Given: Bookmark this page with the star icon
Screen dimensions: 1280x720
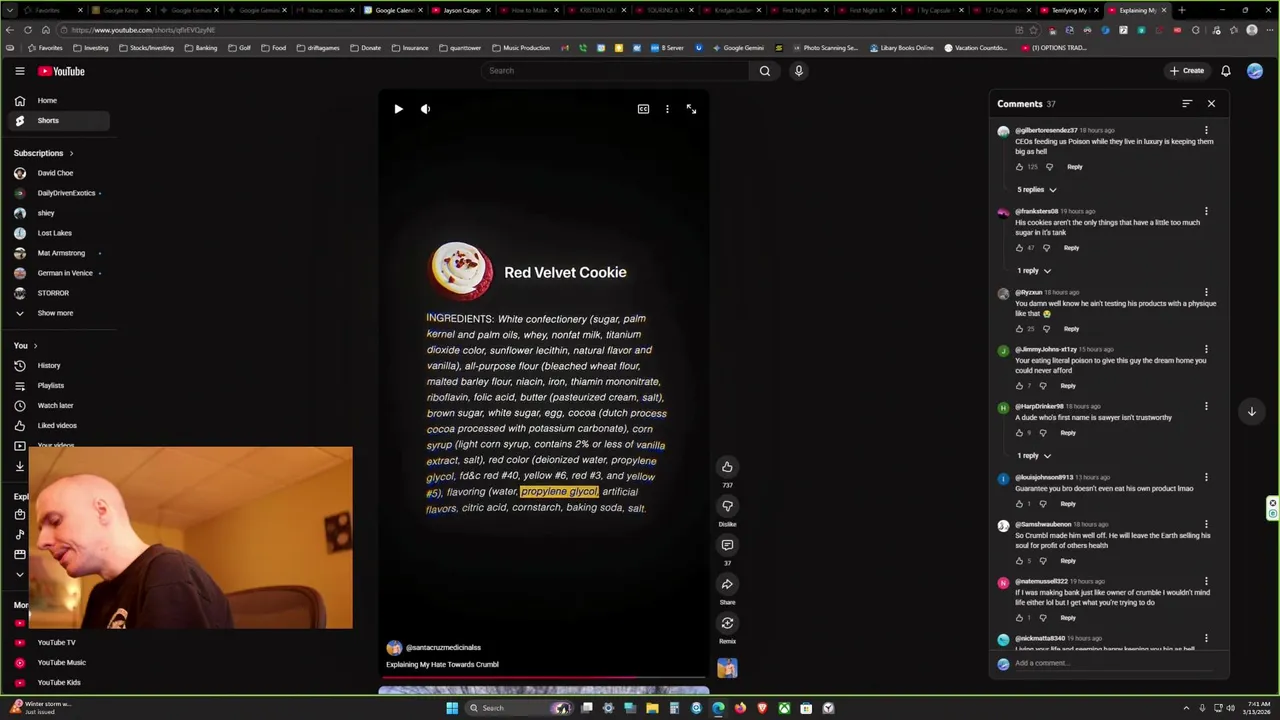Looking at the screenshot, I should tap(1033, 30).
